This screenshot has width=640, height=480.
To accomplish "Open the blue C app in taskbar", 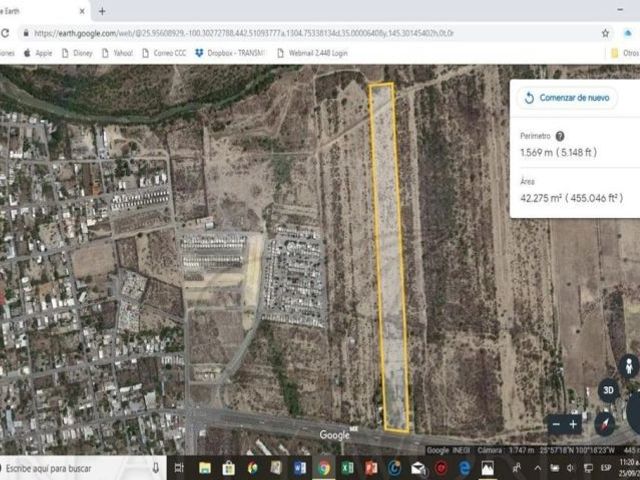I will [394, 468].
